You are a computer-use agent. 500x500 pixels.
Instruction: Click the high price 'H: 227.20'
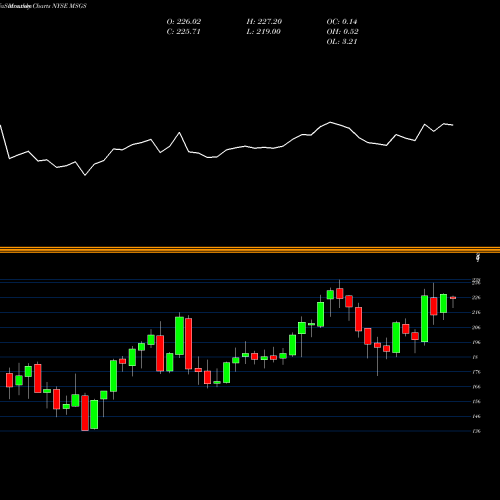pyautogui.click(x=264, y=22)
